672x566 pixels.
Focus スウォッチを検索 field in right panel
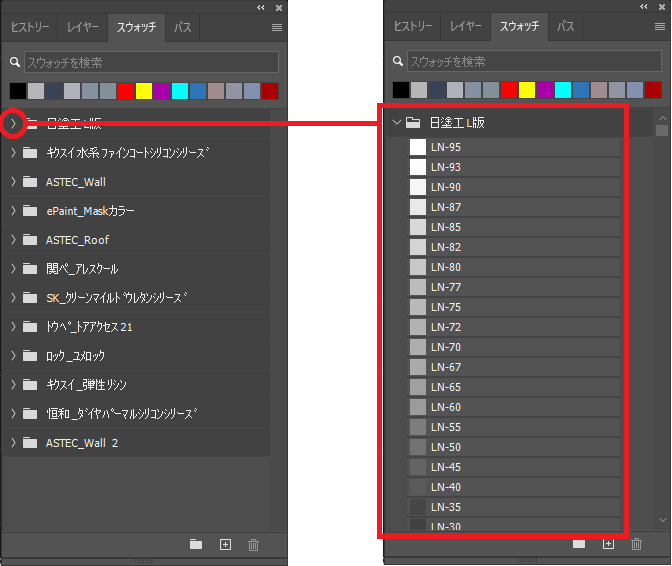point(534,61)
